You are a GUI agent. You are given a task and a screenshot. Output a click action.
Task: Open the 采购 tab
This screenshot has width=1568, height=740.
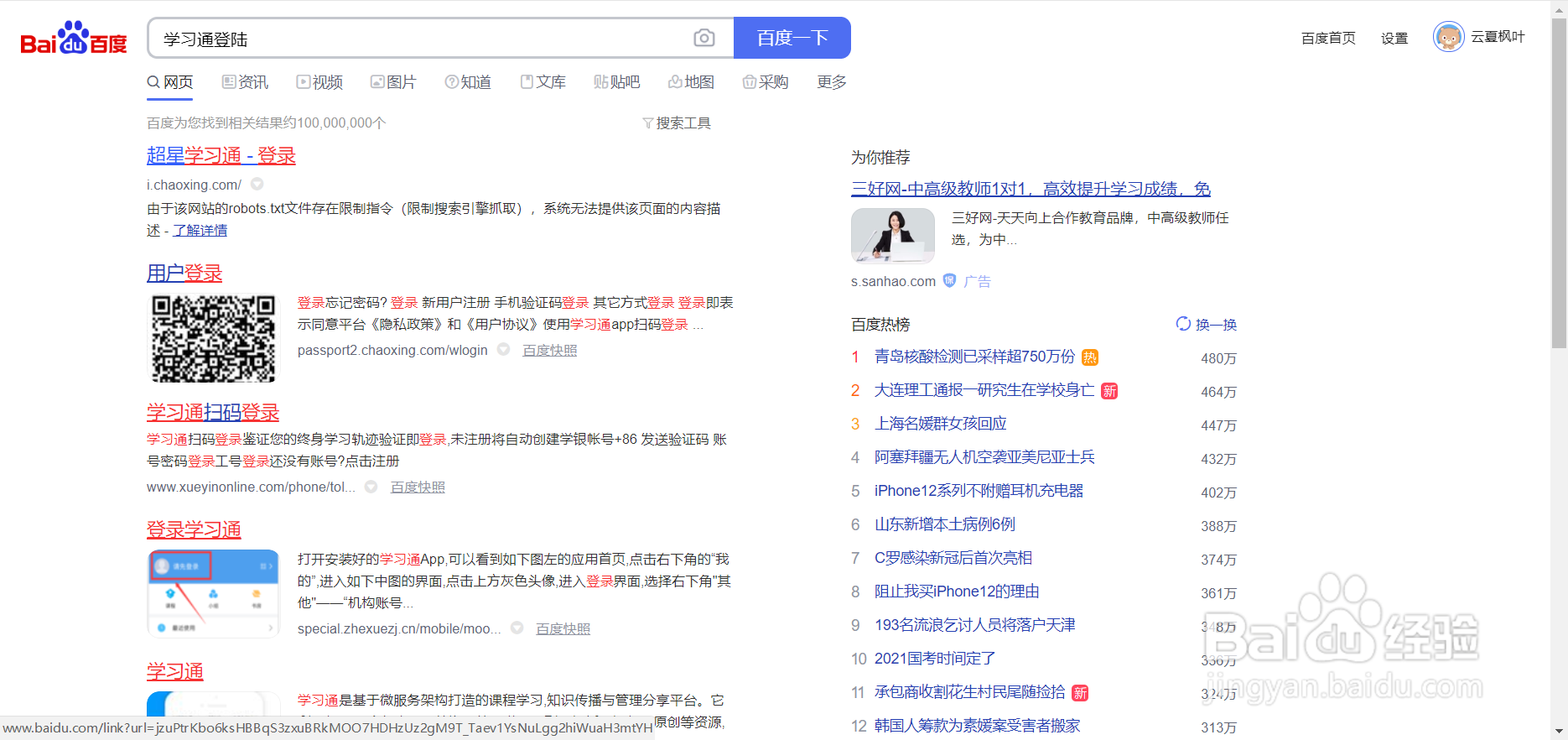[x=766, y=82]
